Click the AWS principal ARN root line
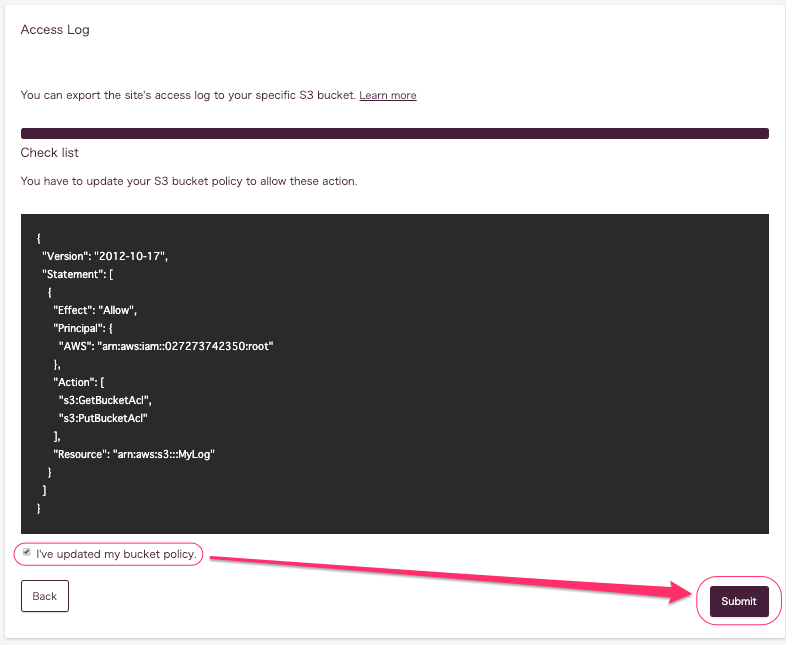This screenshot has width=786, height=645. coord(166,346)
